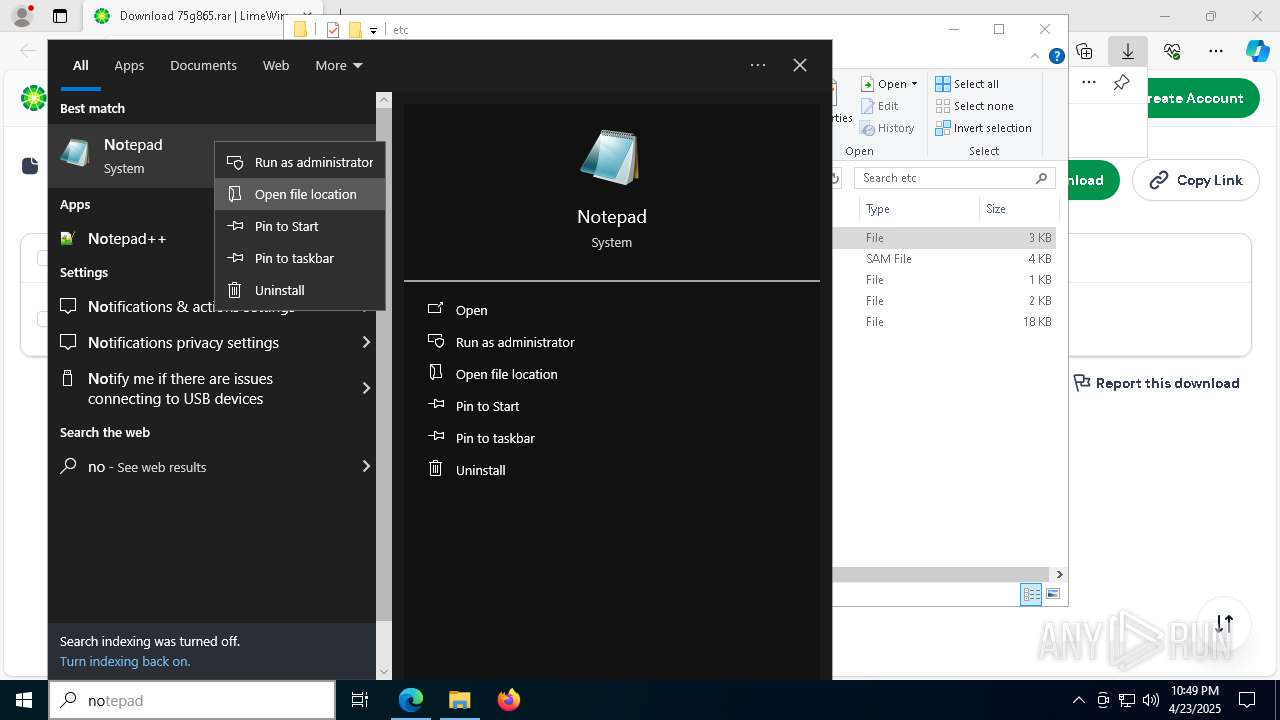Expand Notify me about USB issues result
Image resolution: width=1280 pixels, height=720 pixels.
pyautogui.click(x=366, y=388)
